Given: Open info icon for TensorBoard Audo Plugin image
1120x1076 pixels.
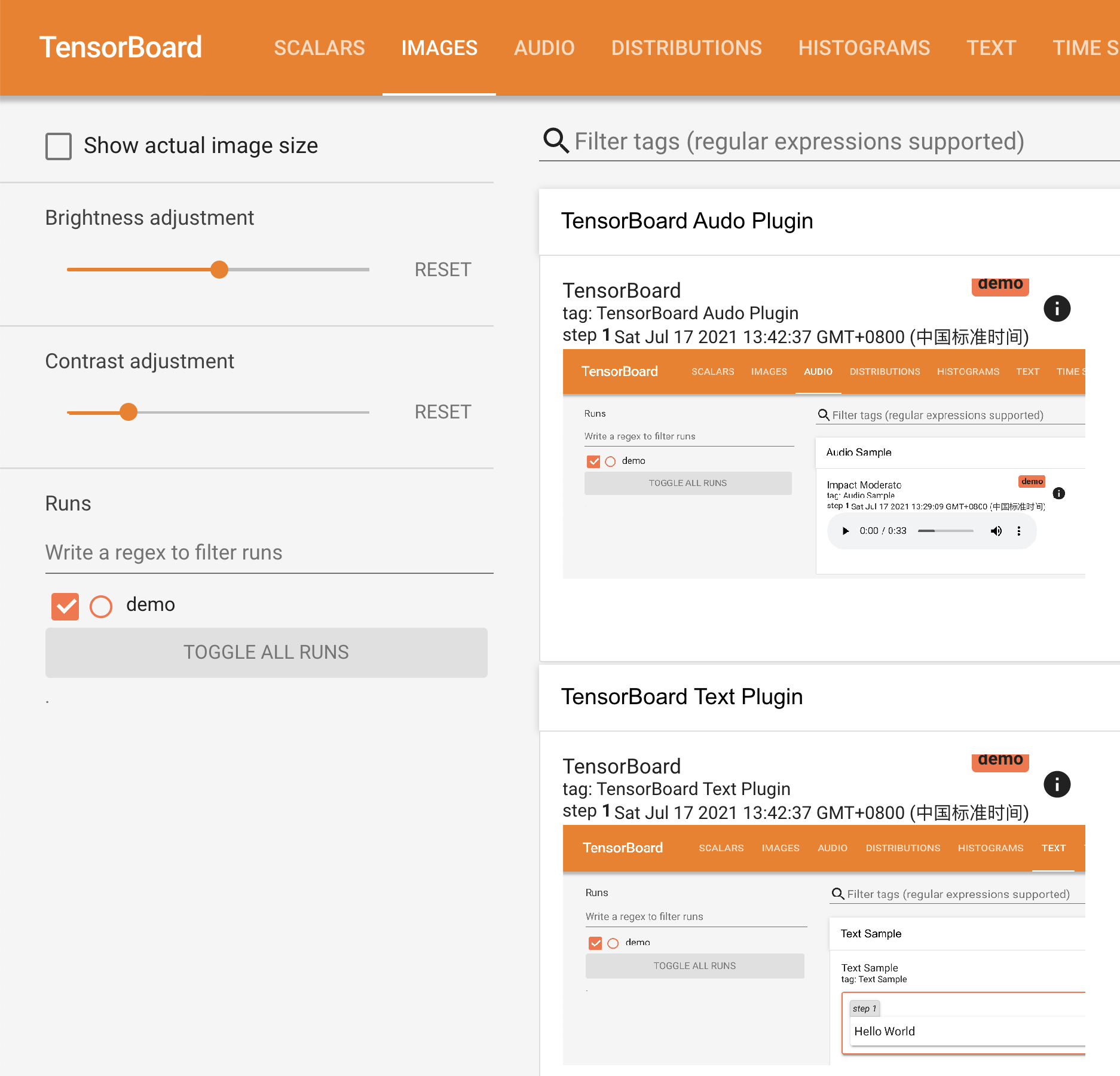Looking at the screenshot, I should coord(1057,308).
